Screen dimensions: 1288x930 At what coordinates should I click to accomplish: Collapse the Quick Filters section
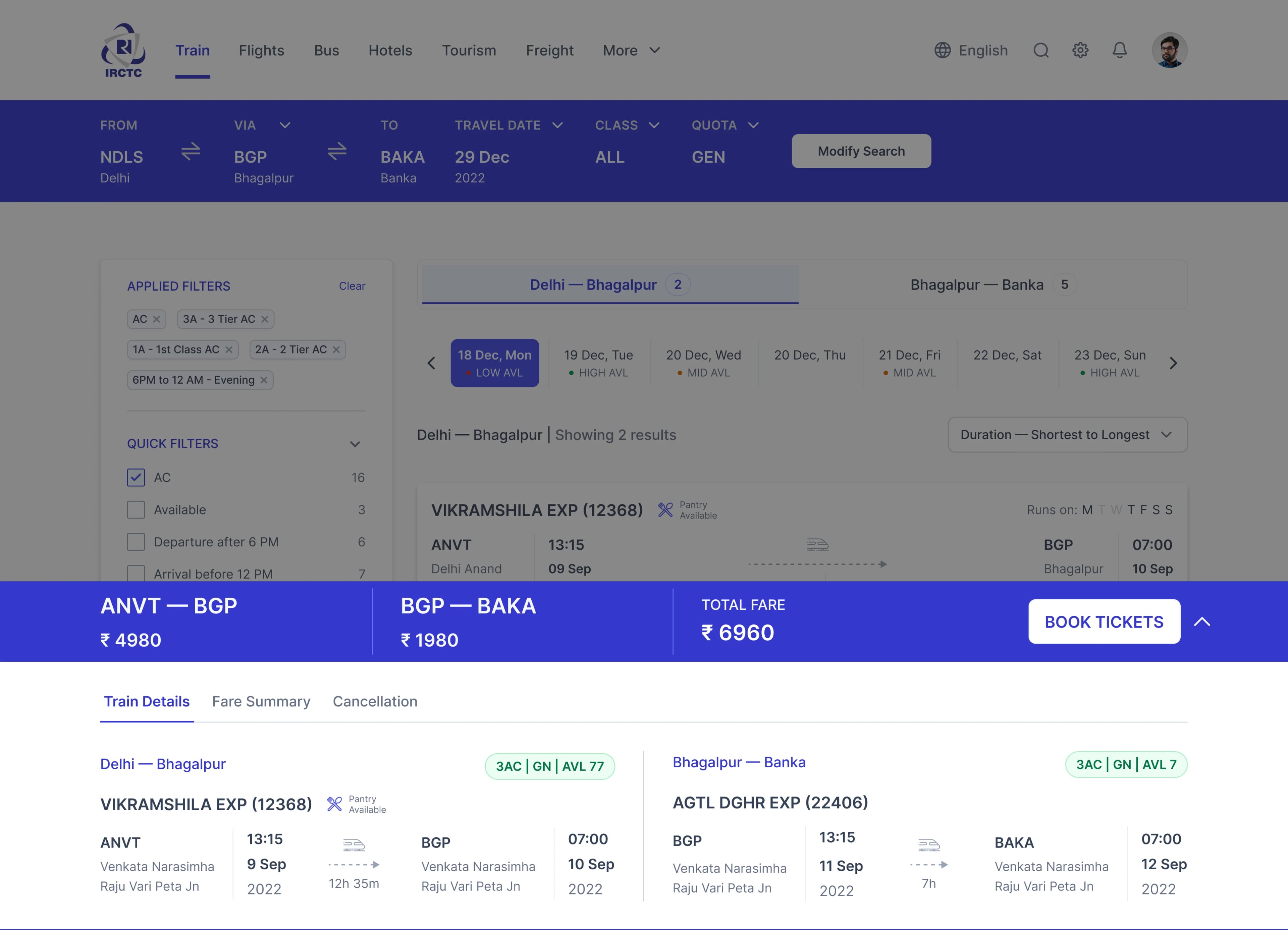pos(355,444)
